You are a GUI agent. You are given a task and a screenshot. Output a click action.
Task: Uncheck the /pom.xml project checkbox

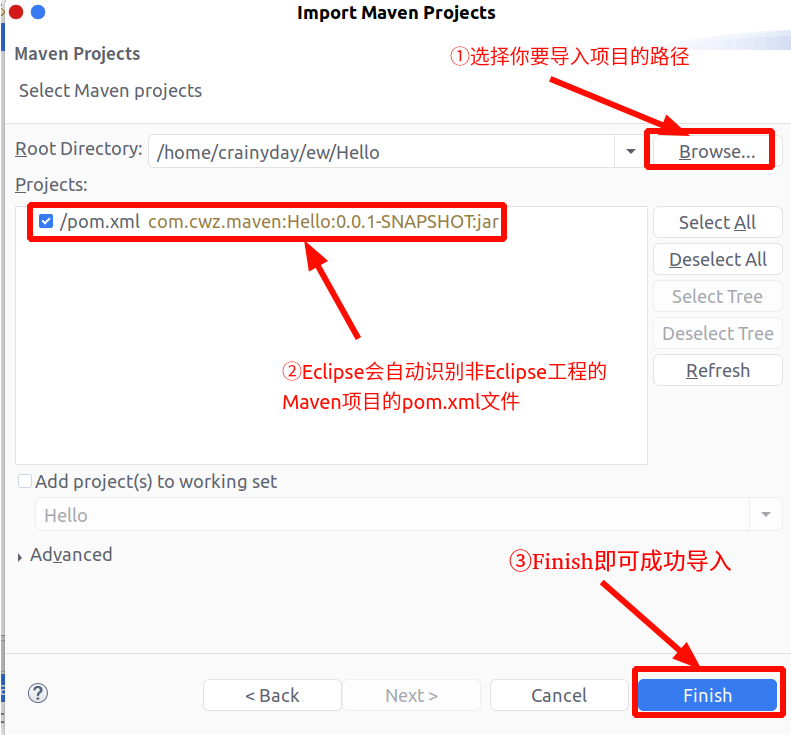pyautogui.click(x=46, y=221)
